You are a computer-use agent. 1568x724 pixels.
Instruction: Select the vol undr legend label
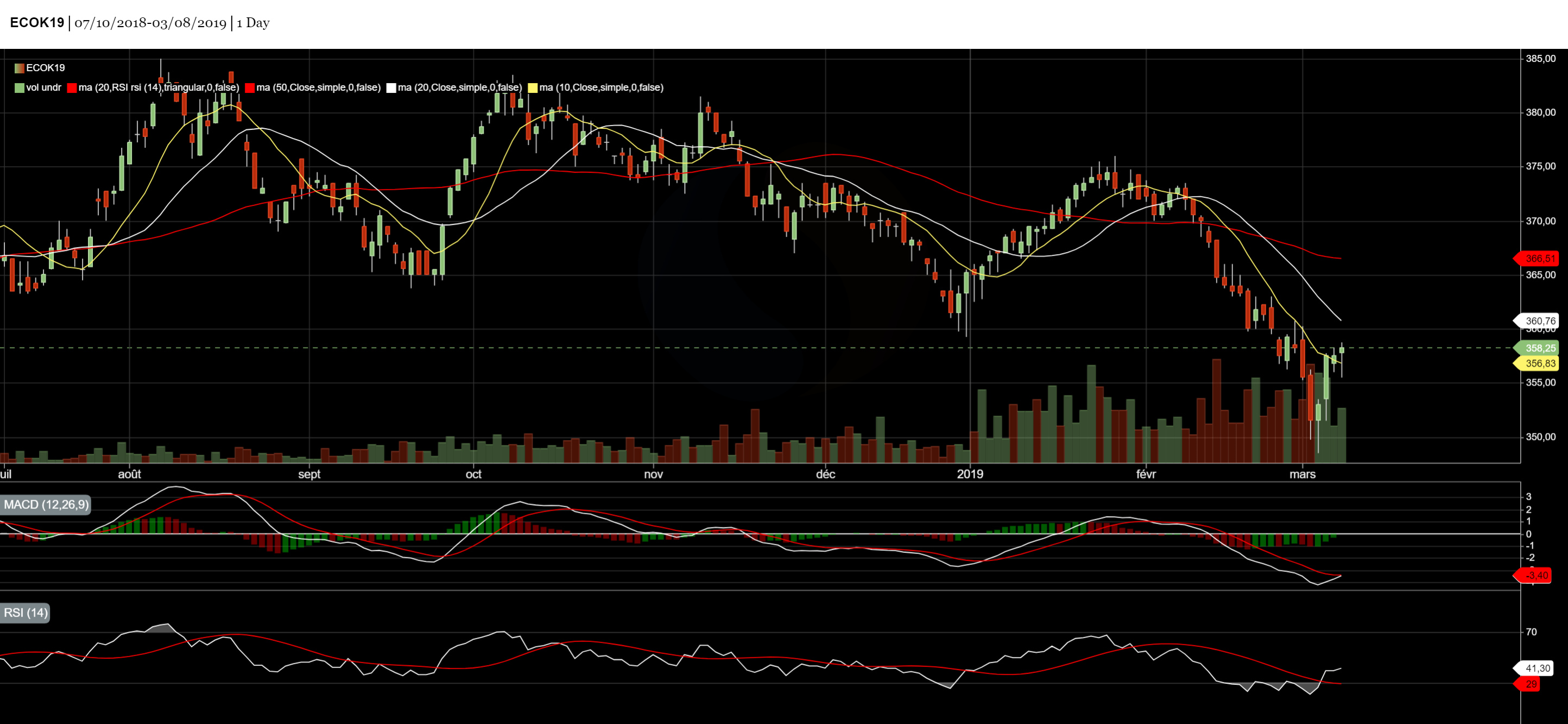tap(44, 87)
